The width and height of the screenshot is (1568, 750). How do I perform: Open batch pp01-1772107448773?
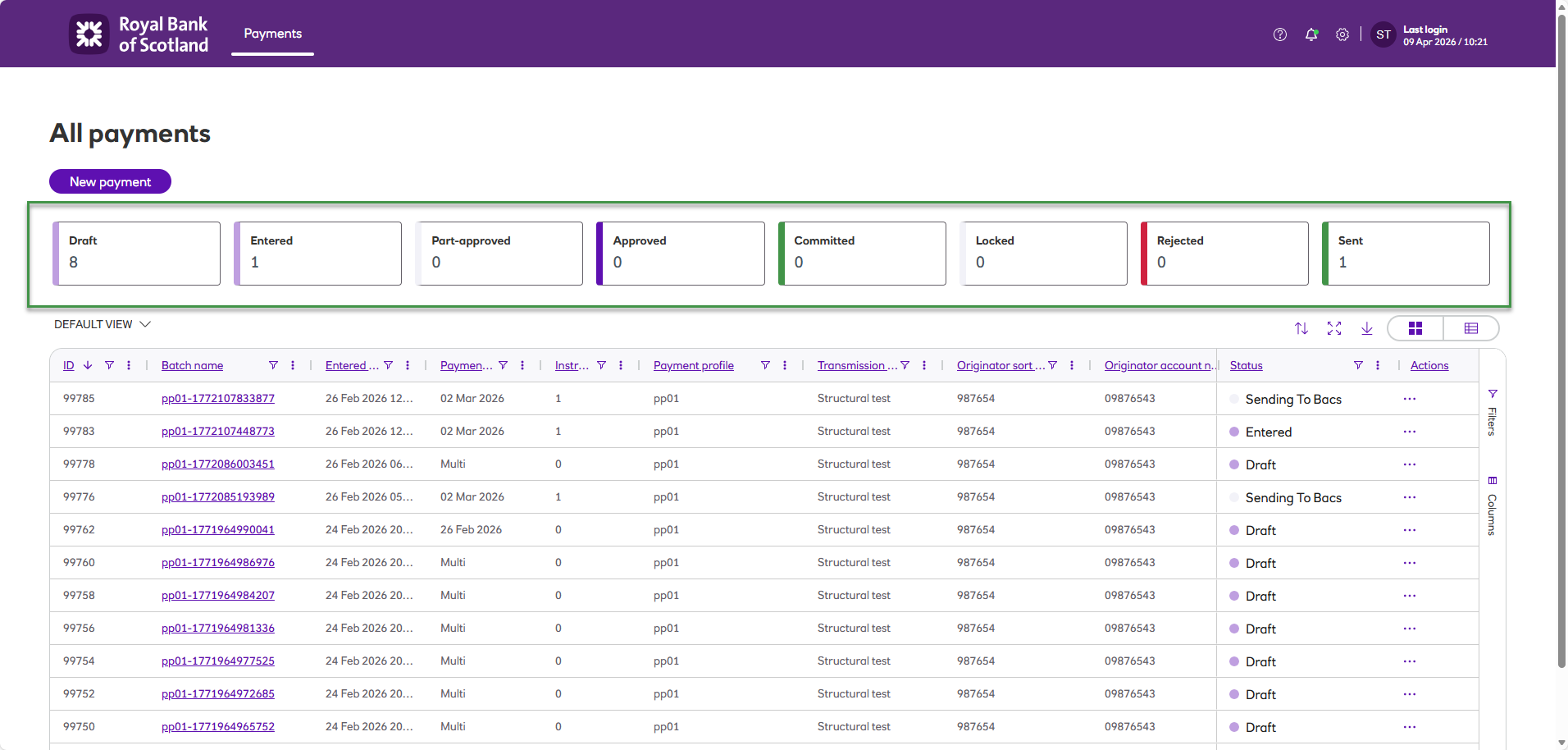(x=218, y=432)
